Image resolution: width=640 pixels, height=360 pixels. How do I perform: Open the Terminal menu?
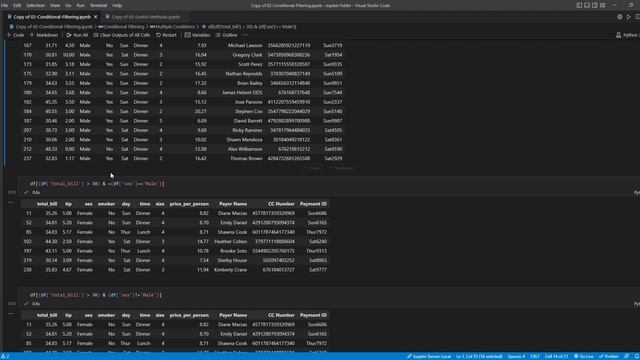pyautogui.click(x=98, y=5)
